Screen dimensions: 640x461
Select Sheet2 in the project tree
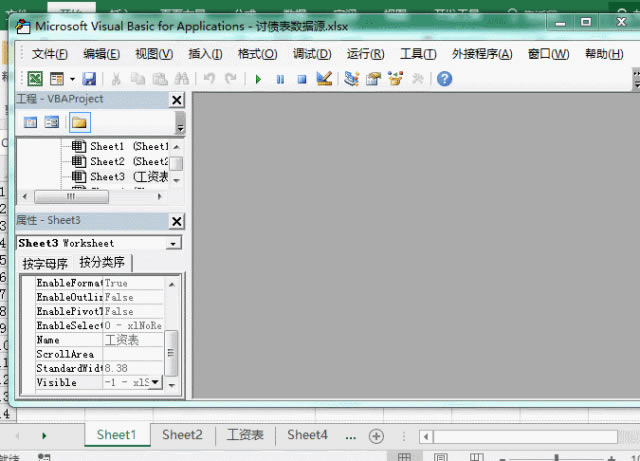[107, 161]
